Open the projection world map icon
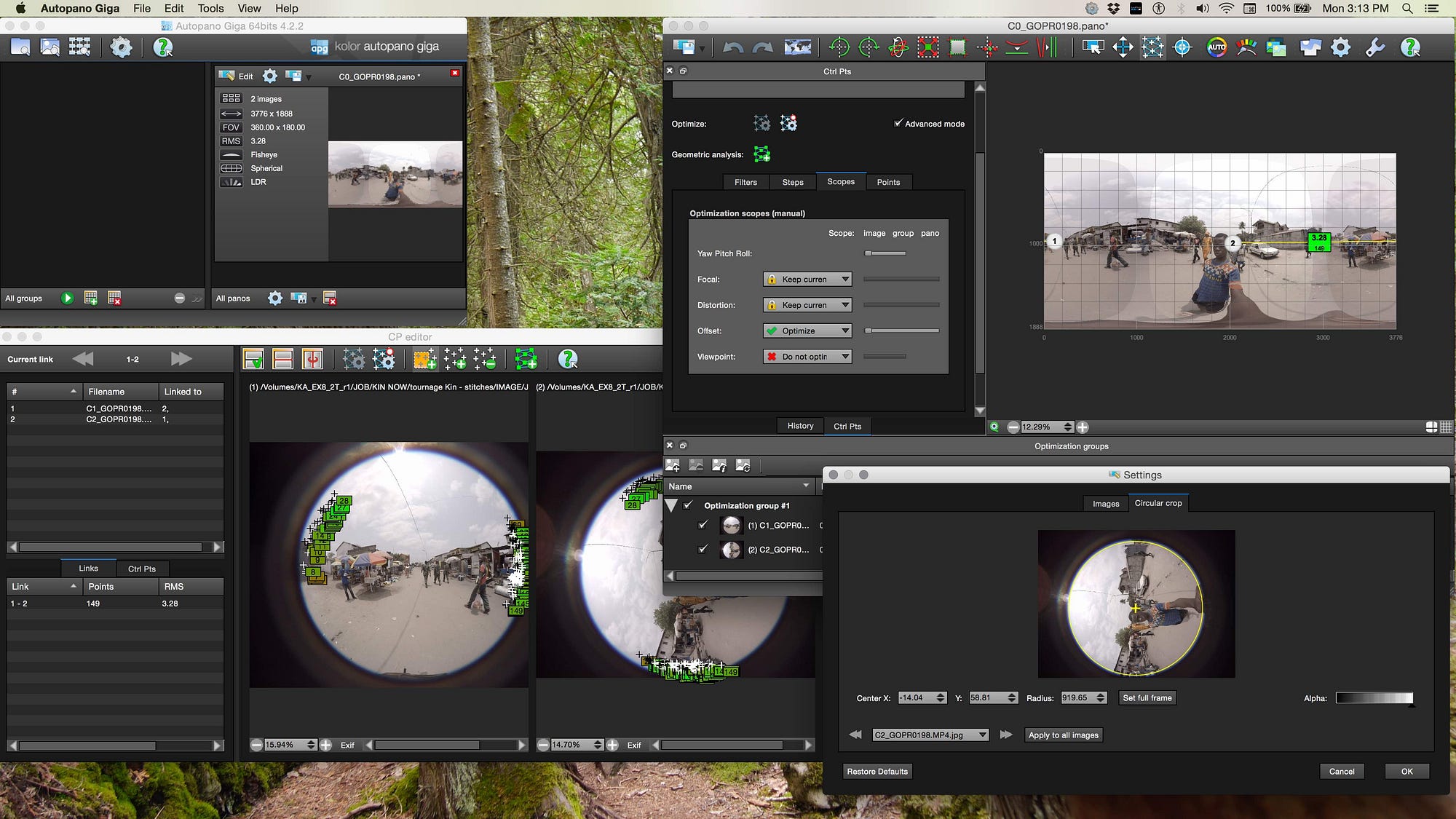1456x819 pixels. [x=797, y=47]
